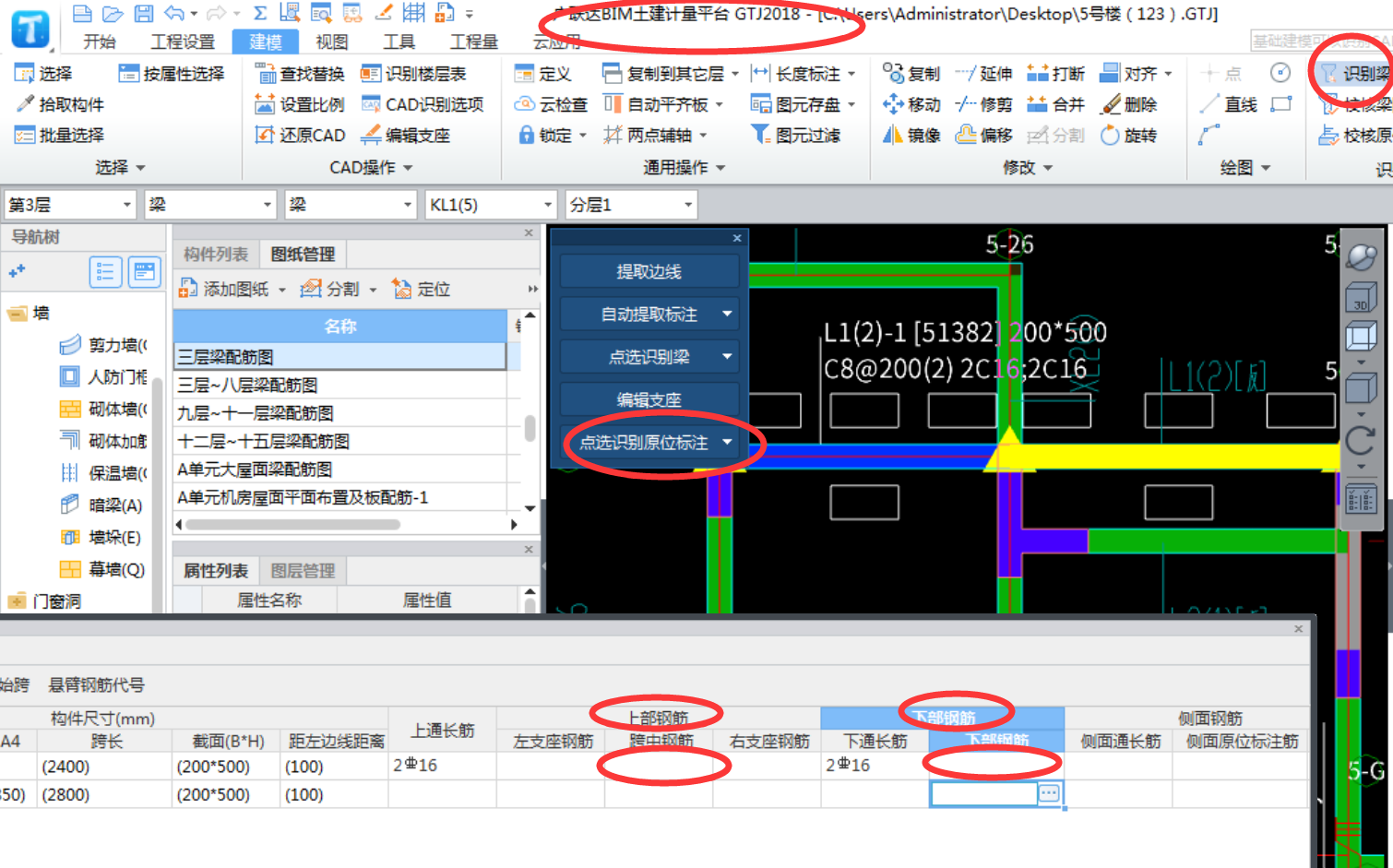This screenshot has height=868, width=1393.
Task: Click 设置比例 set scale tool
Action: click(x=300, y=104)
